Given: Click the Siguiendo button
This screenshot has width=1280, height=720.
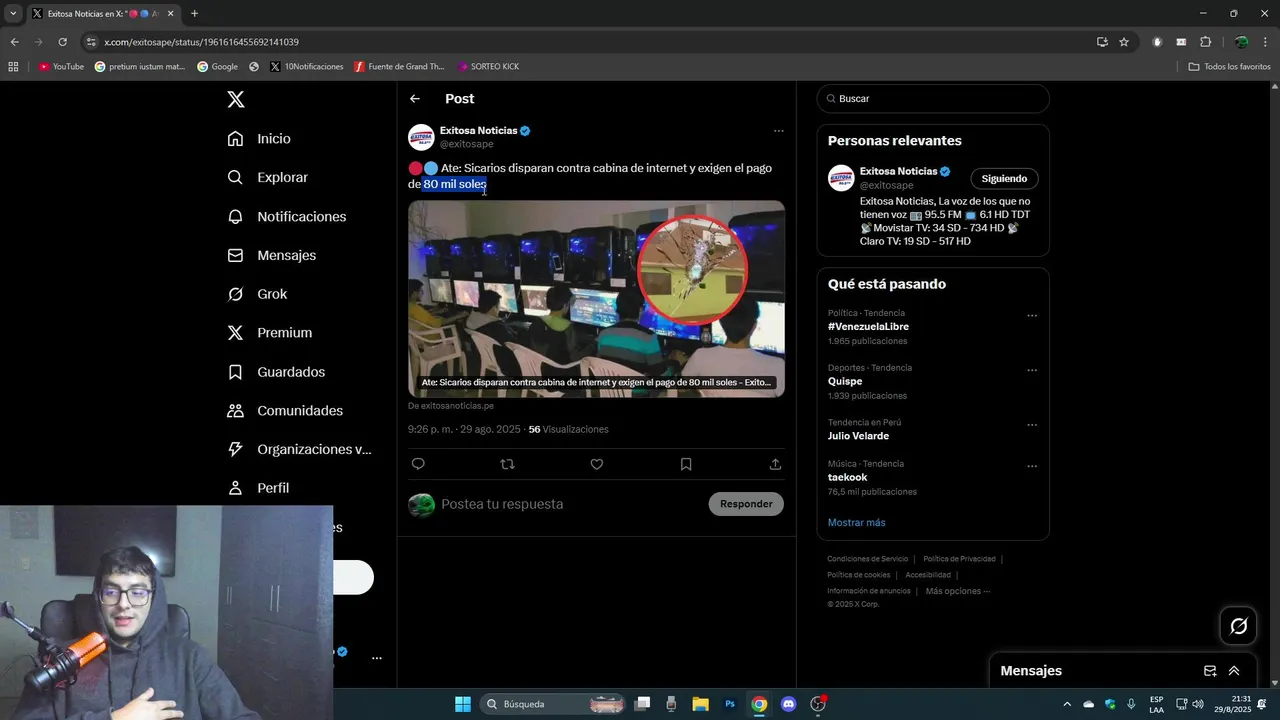Looking at the screenshot, I should tap(1004, 179).
